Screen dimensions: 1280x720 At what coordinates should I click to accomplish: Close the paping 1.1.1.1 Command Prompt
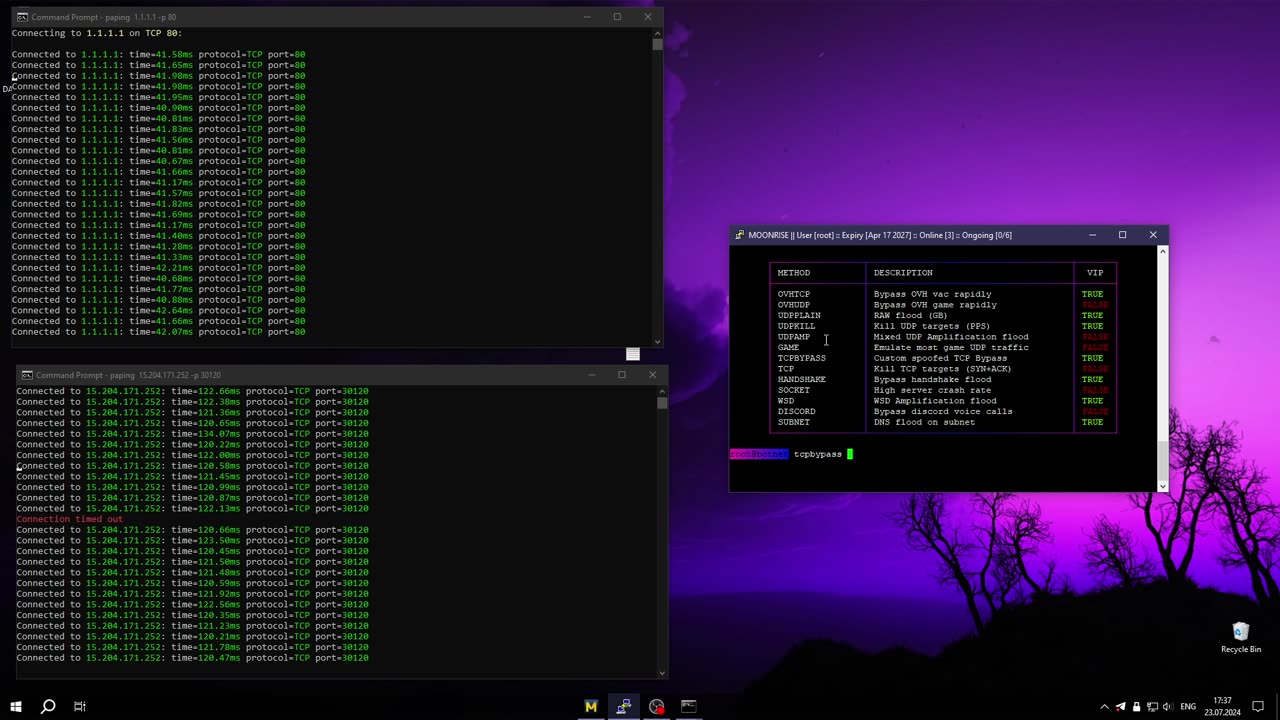[x=648, y=17]
